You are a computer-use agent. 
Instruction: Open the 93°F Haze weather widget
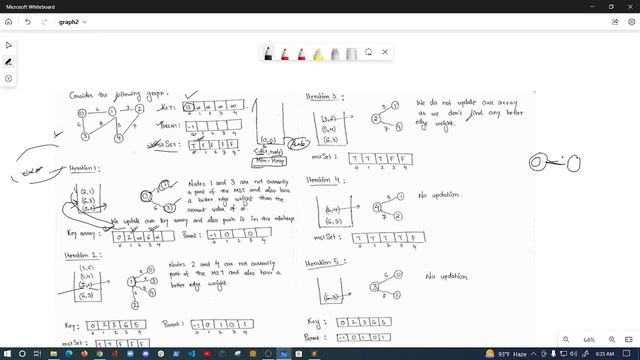506,354
